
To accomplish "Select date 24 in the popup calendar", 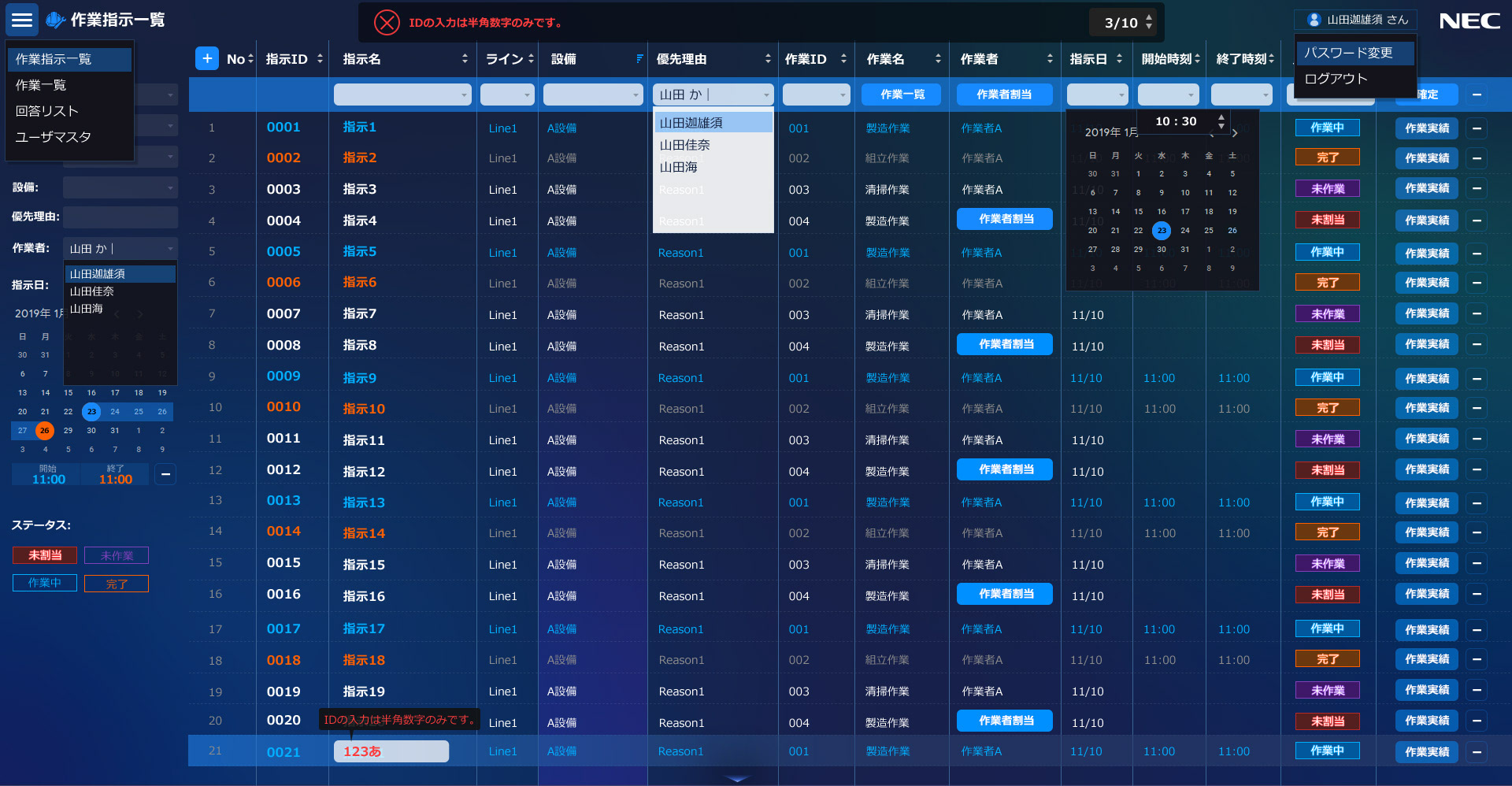I will pyautogui.click(x=1185, y=231).
